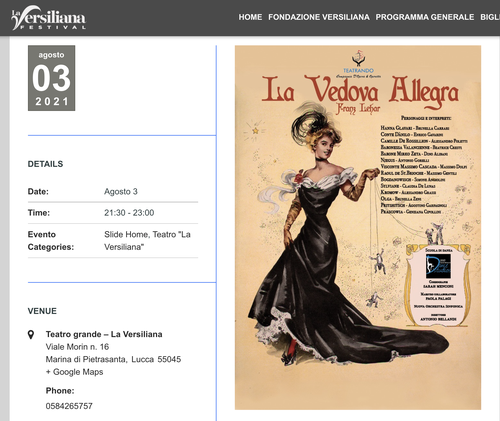Click the 21:30 - 23:00 time value
Viewport: 500px width, 421px height.
[x=129, y=213]
